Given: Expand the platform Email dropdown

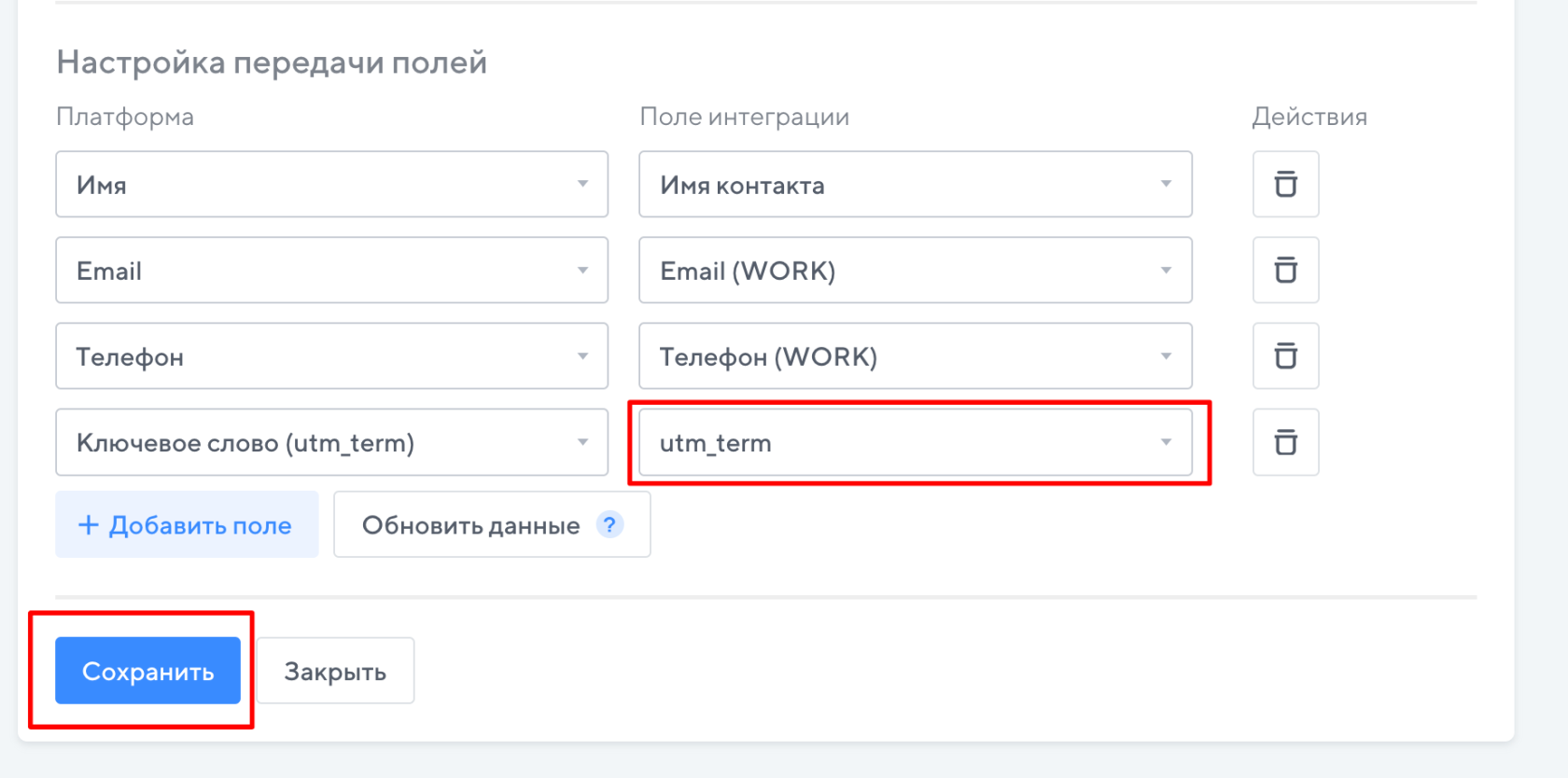Looking at the screenshot, I should [331, 271].
